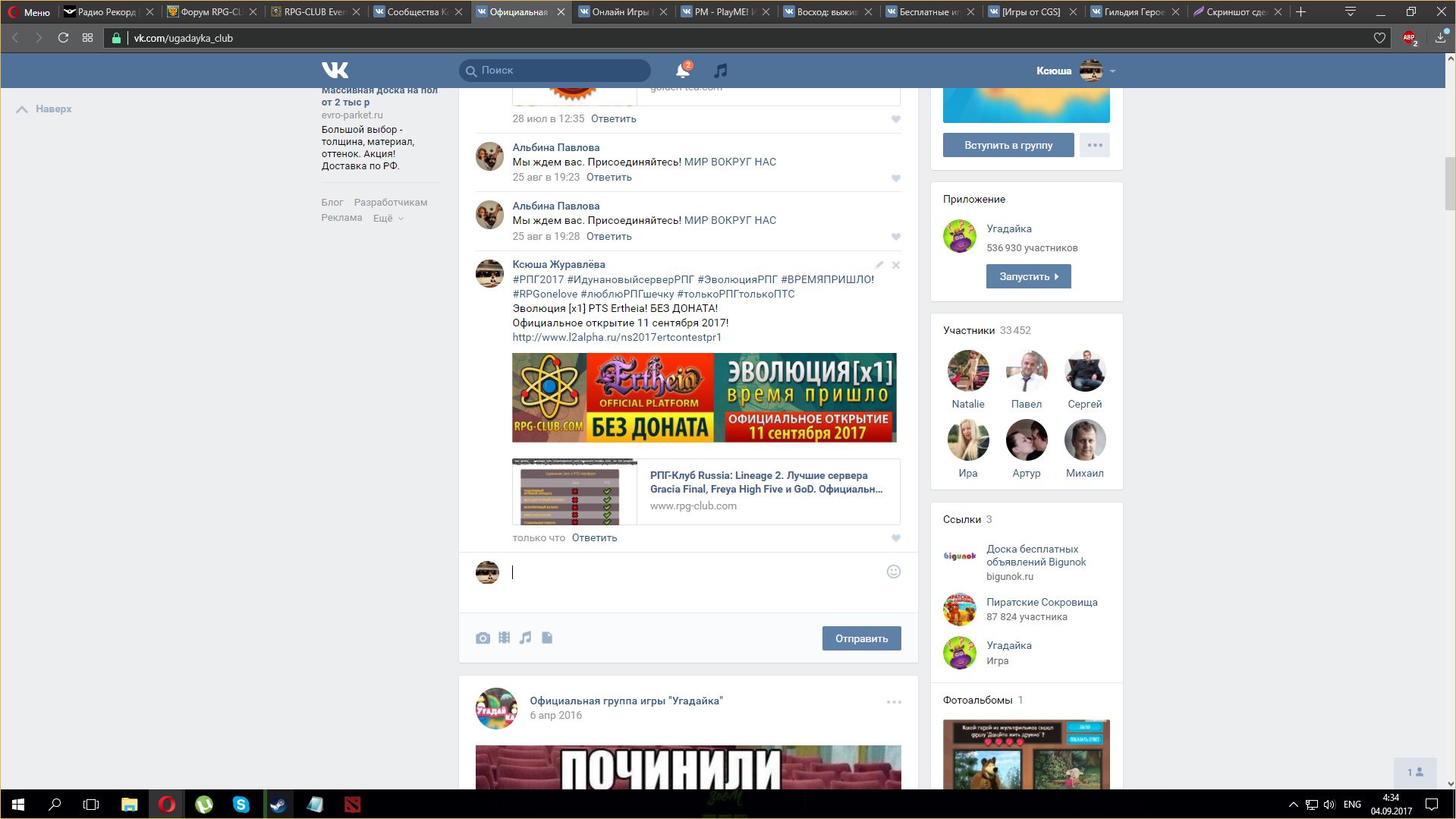Send the comment with Отправить
The width and height of the screenshot is (1456, 819).
(861, 638)
